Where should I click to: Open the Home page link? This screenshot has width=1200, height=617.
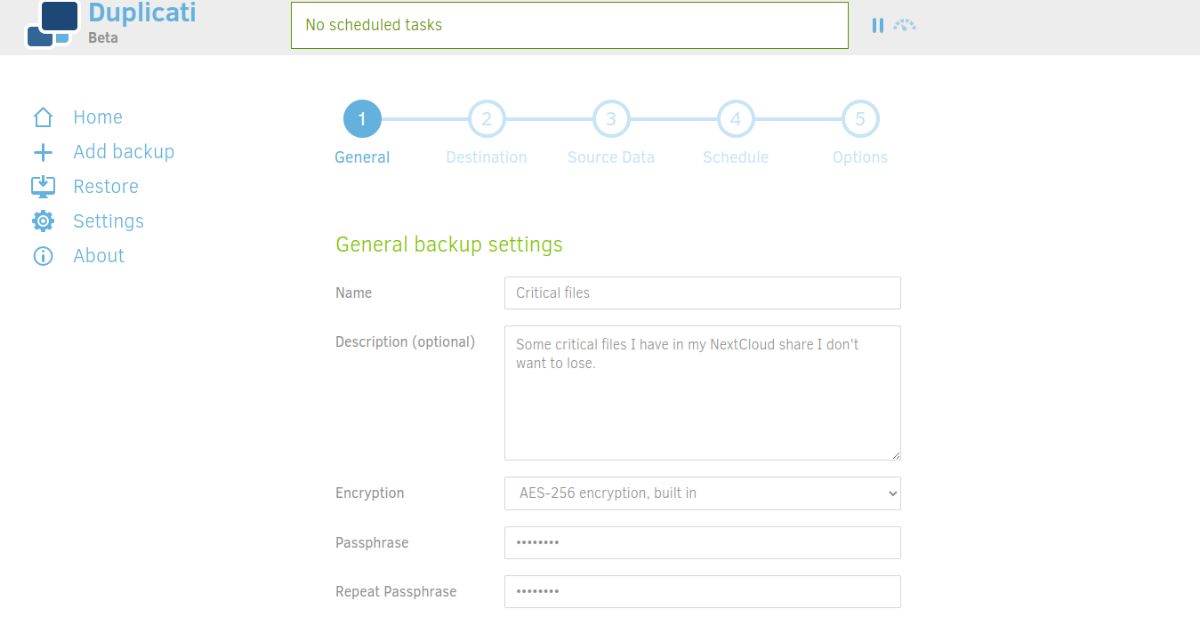coord(98,116)
